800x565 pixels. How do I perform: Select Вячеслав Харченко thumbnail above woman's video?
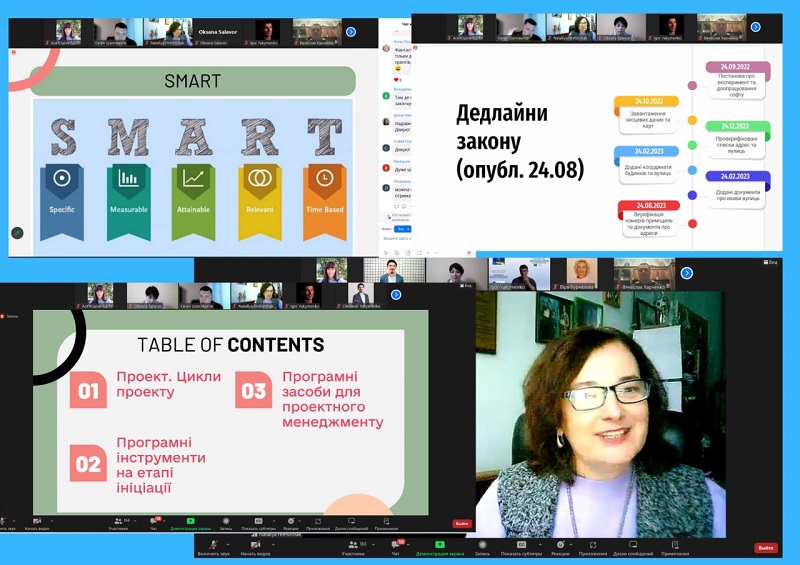[644, 274]
